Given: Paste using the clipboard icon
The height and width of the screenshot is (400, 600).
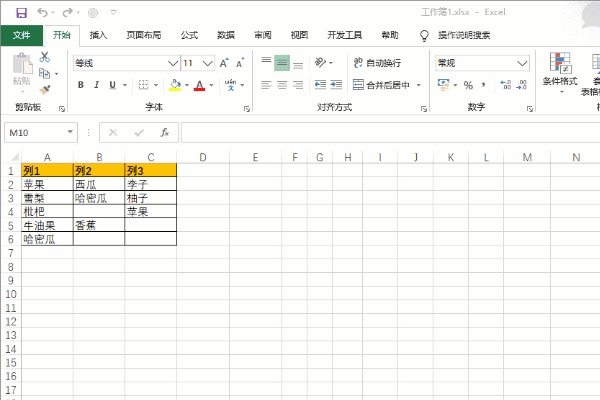Looking at the screenshot, I should click(x=22, y=64).
